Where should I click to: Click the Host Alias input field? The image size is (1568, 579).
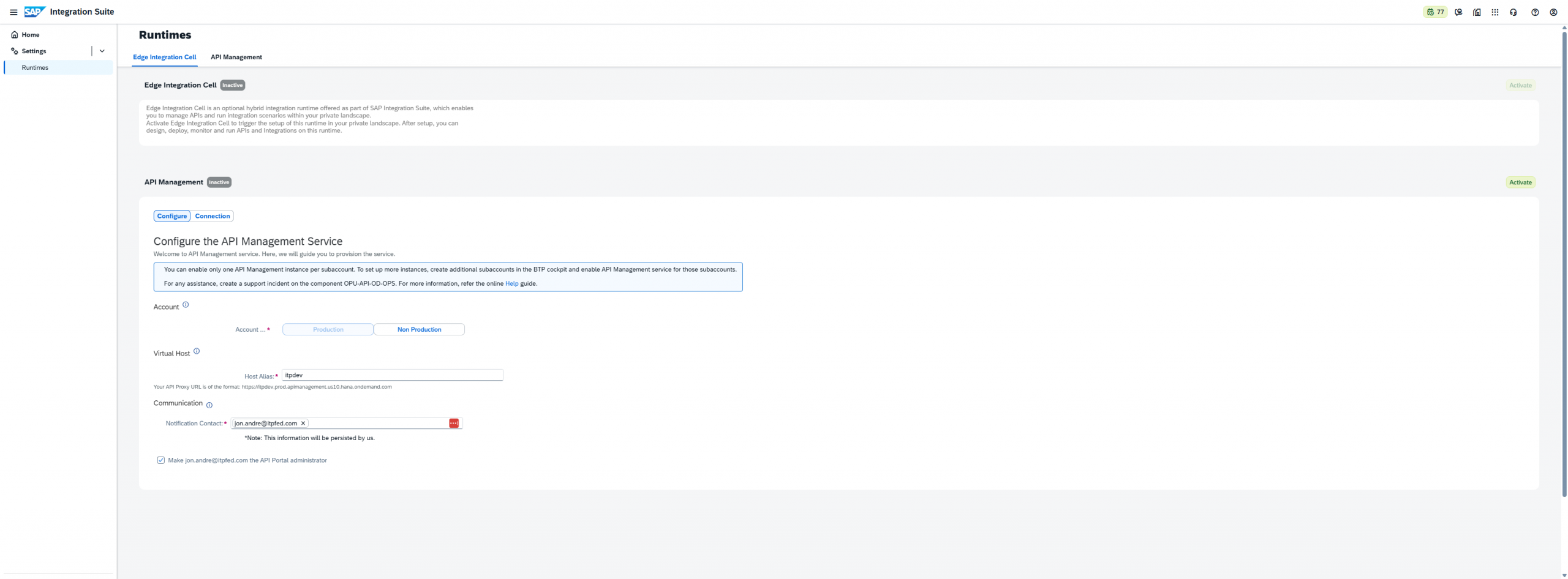392,375
